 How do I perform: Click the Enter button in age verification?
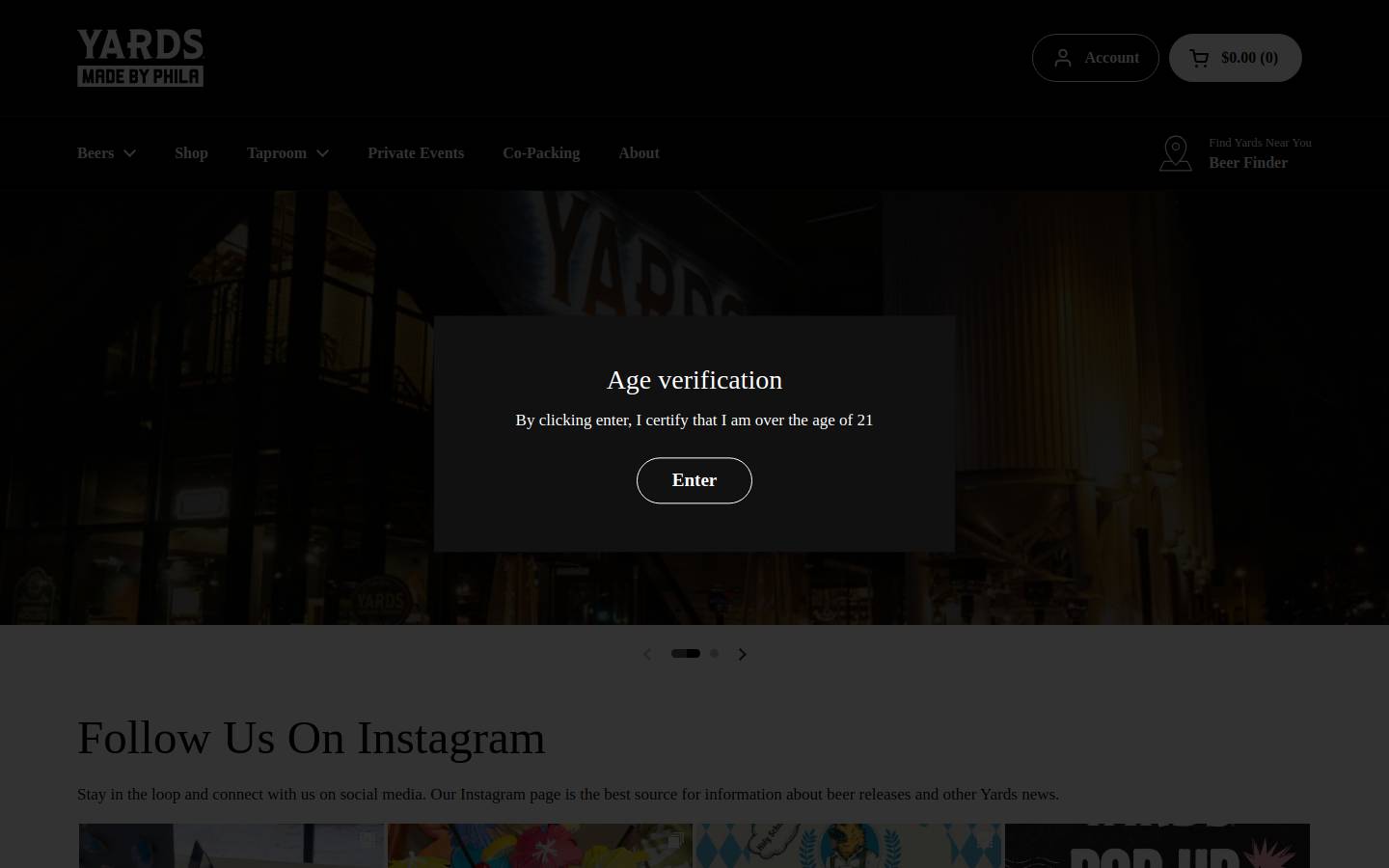click(694, 480)
